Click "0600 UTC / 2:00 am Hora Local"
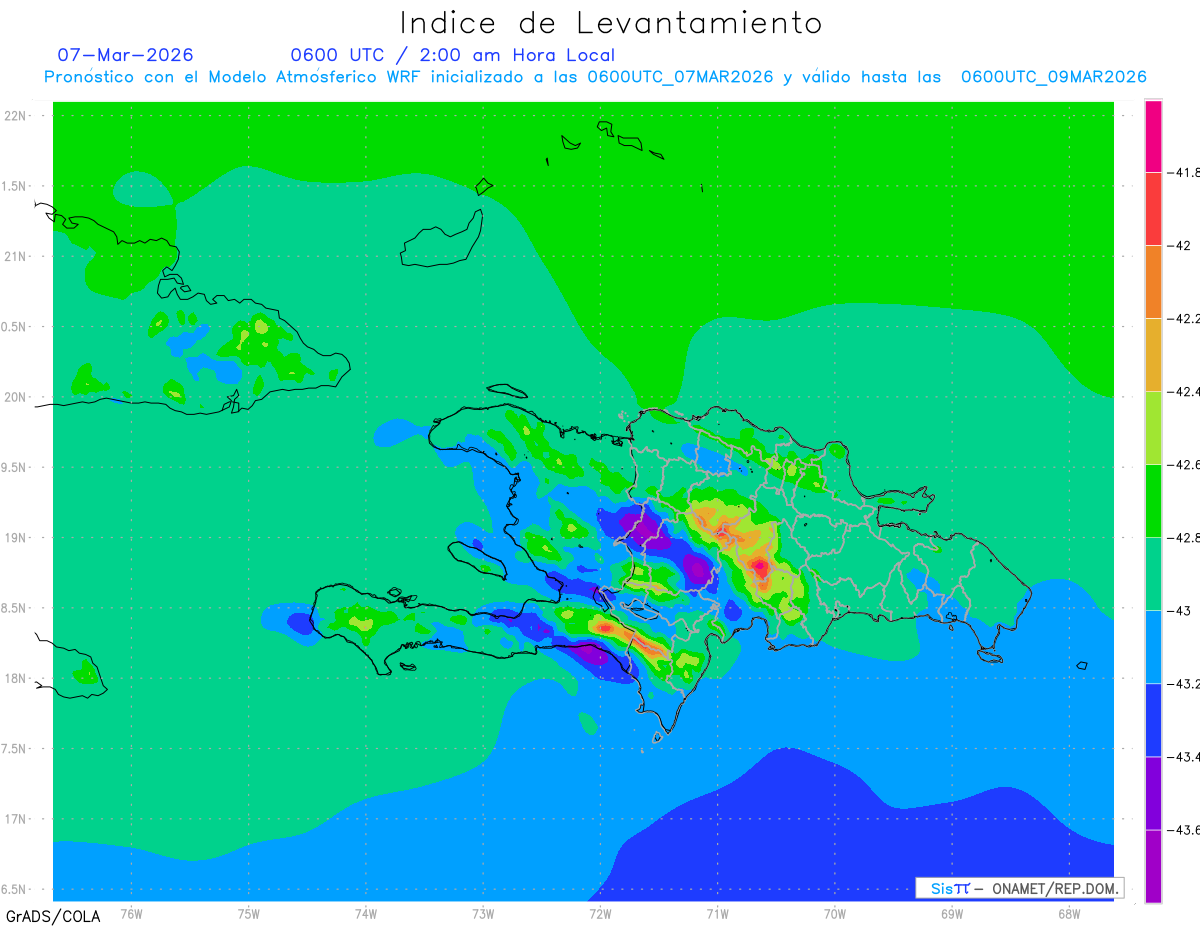Image resolution: width=1200 pixels, height=927 pixels. (x=453, y=55)
